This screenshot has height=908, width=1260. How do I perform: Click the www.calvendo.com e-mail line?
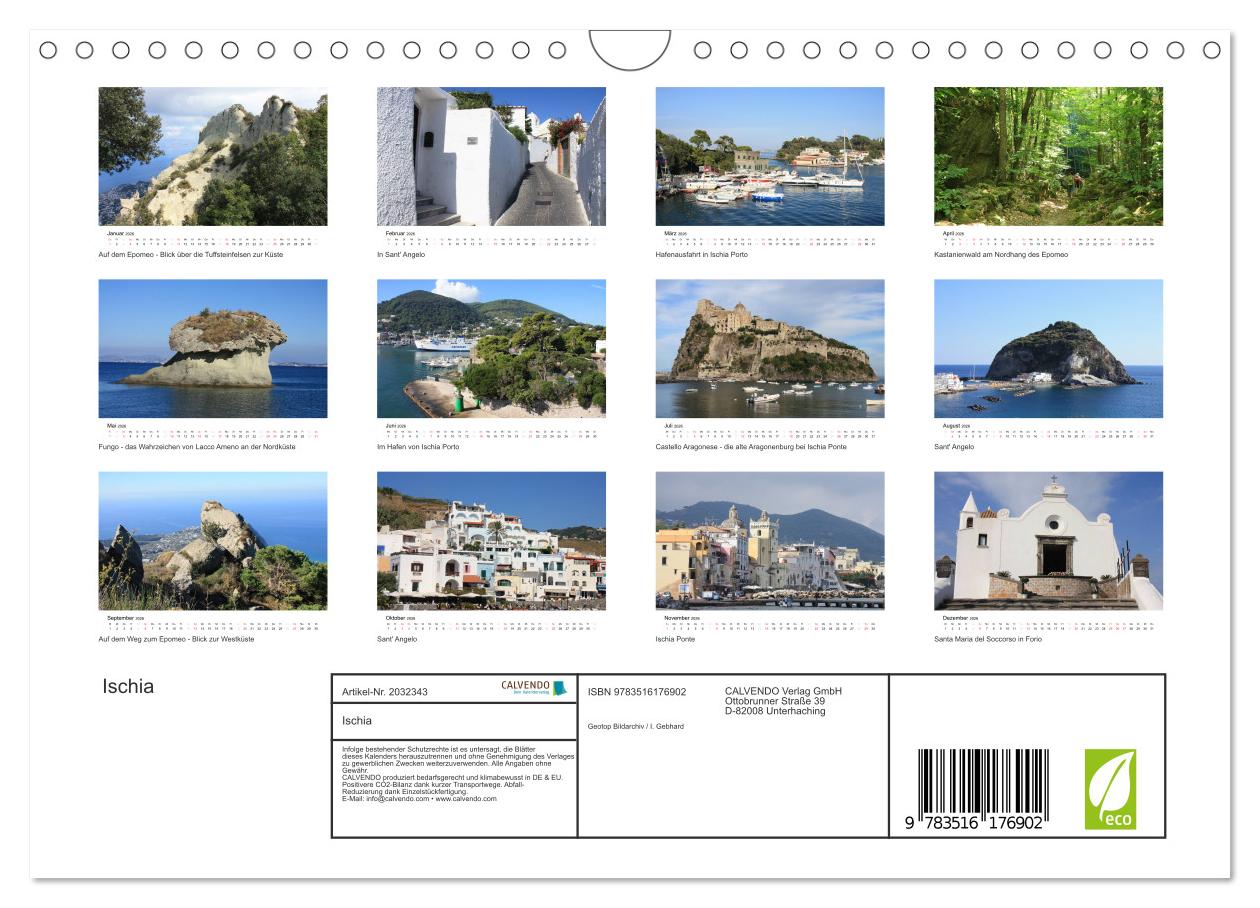[419, 799]
